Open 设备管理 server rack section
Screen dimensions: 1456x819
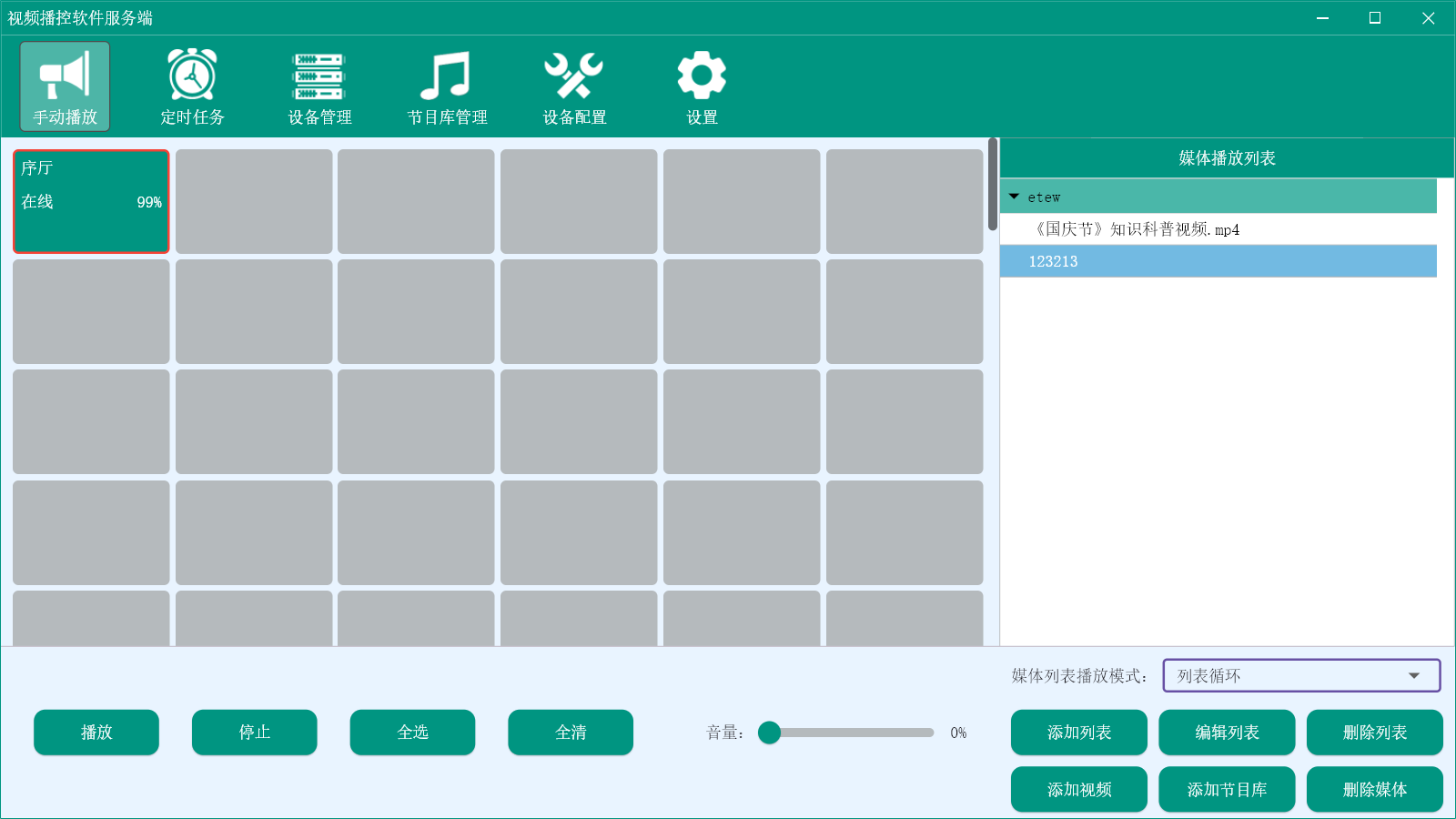point(319,86)
